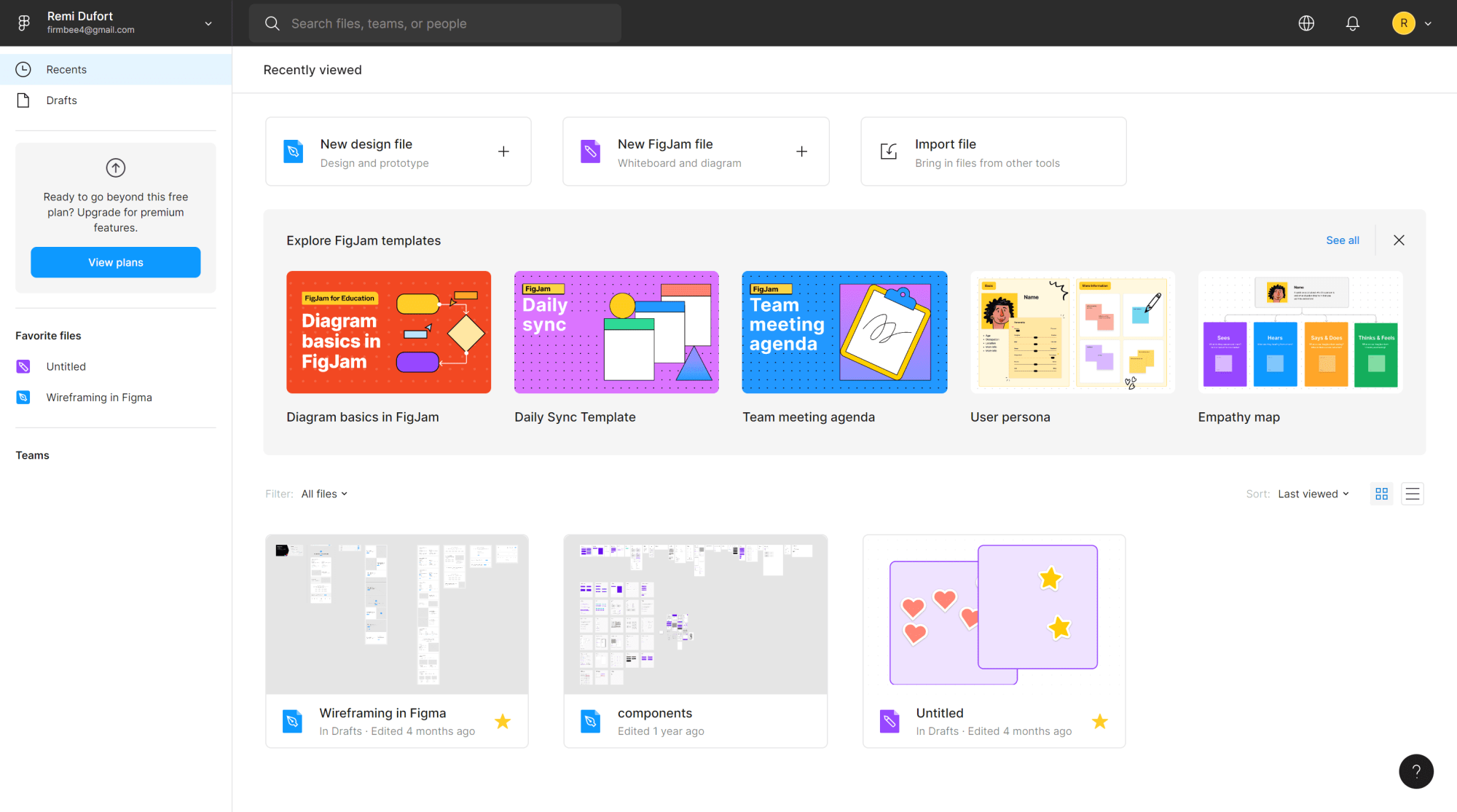Image resolution: width=1457 pixels, height=812 pixels.
Task: Open the Empathy map template
Action: point(1300,332)
